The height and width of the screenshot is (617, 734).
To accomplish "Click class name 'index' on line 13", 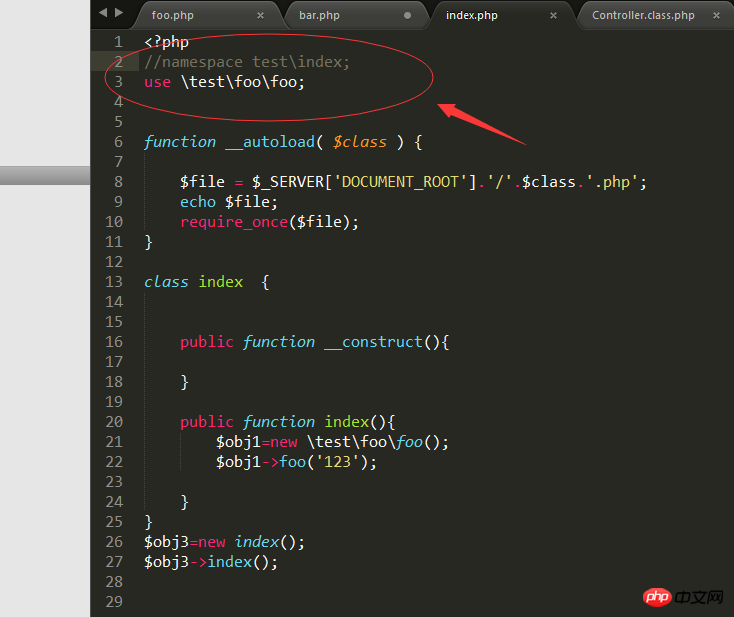I will pyautogui.click(x=220, y=282).
